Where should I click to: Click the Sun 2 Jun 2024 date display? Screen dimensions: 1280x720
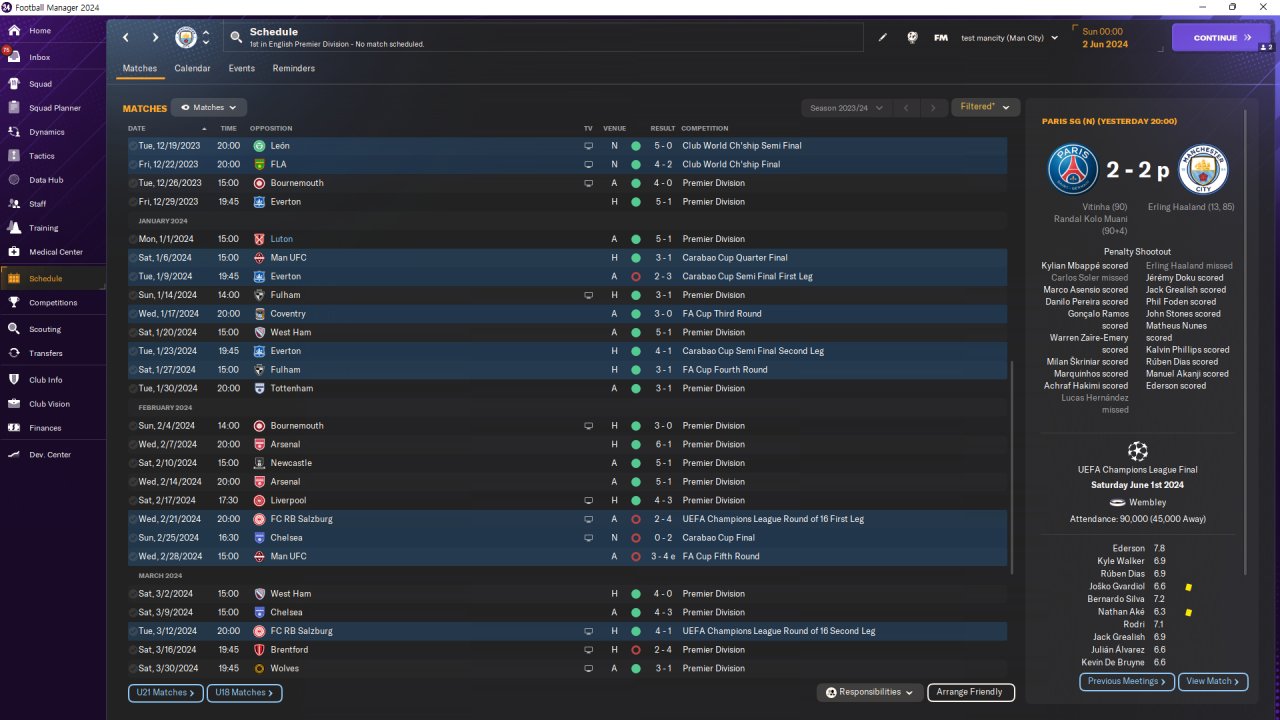click(x=1105, y=38)
